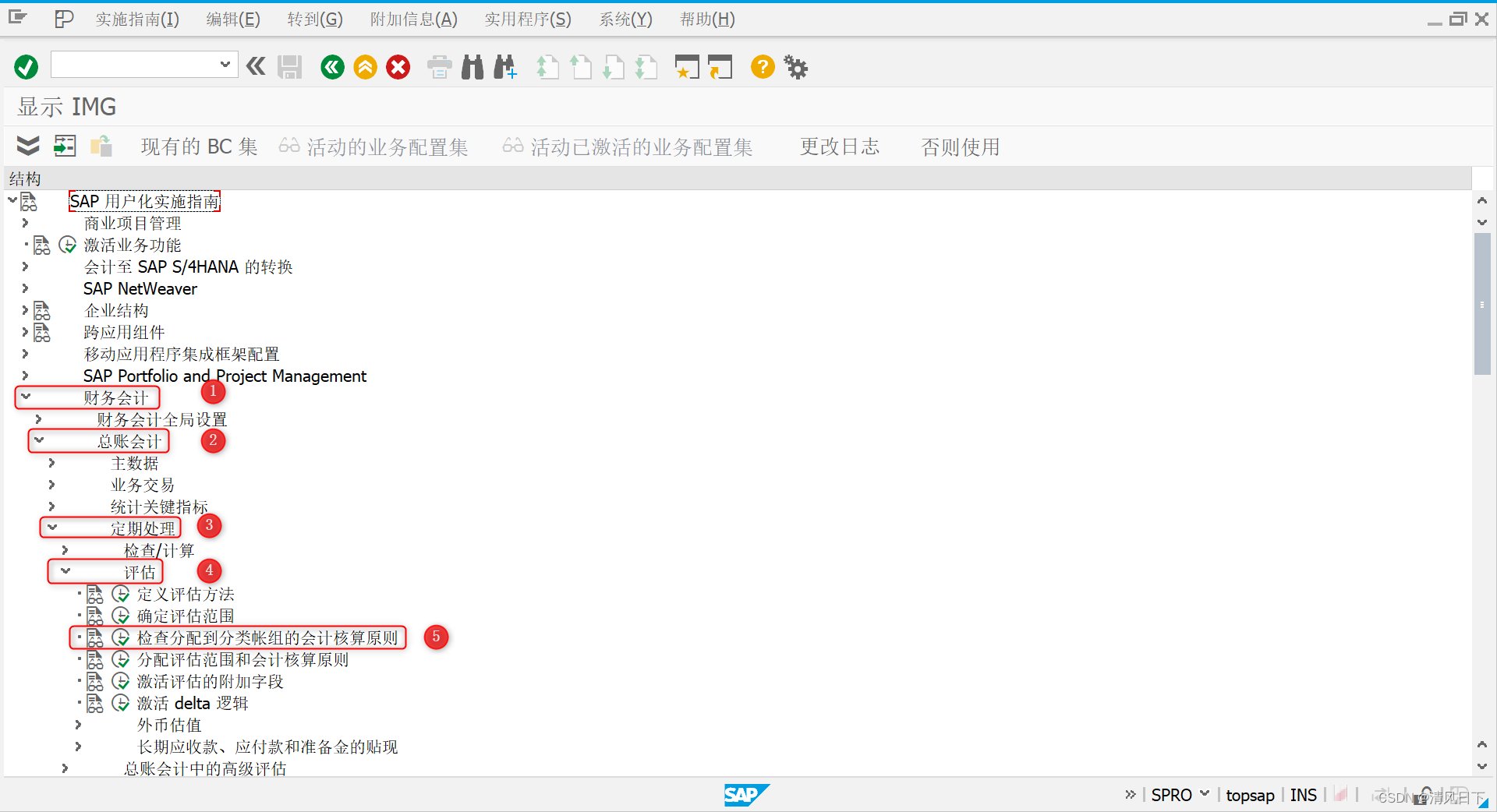Expand the 商业项目管理 node
The height and width of the screenshot is (812, 1497).
25,223
